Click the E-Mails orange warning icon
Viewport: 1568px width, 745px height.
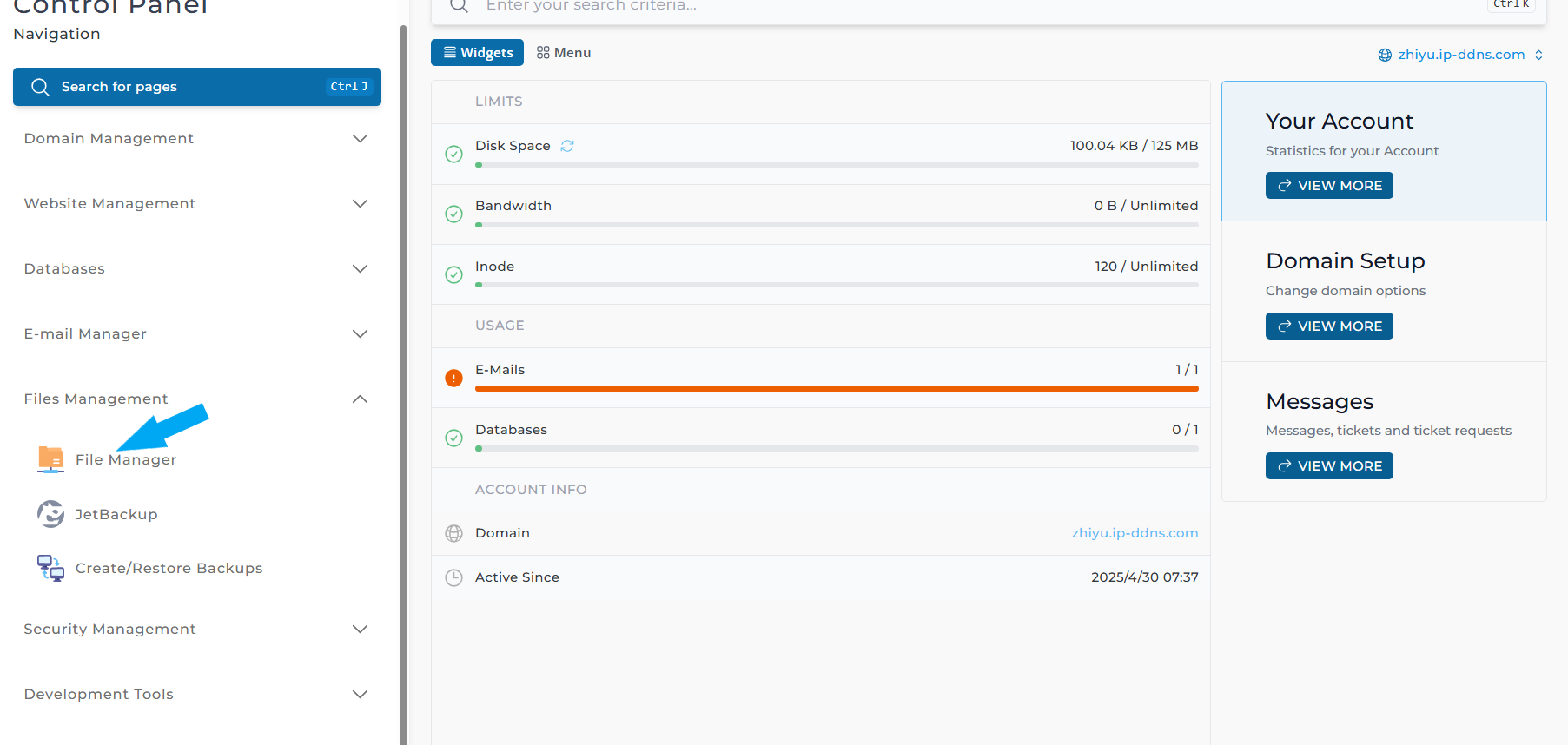[453, 378]
